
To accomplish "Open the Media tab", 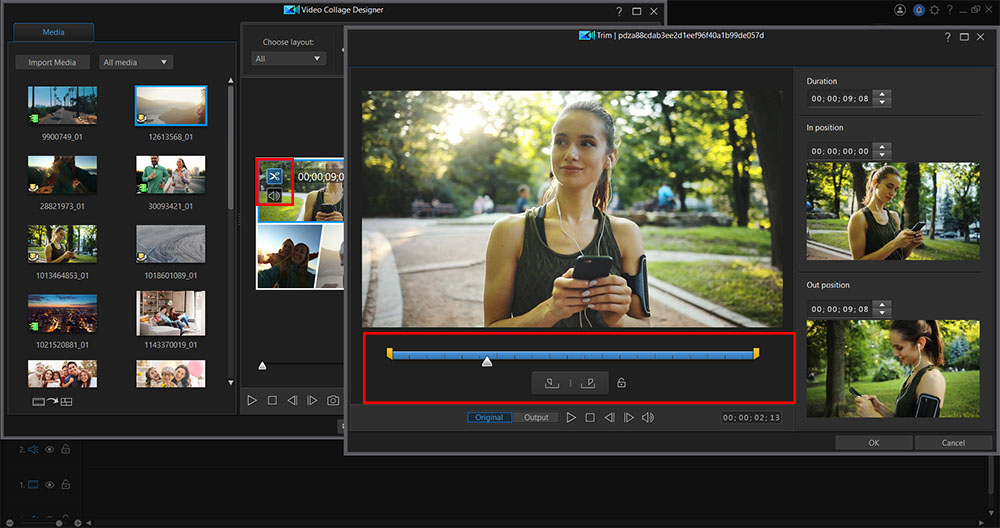I will pos(53,32).
